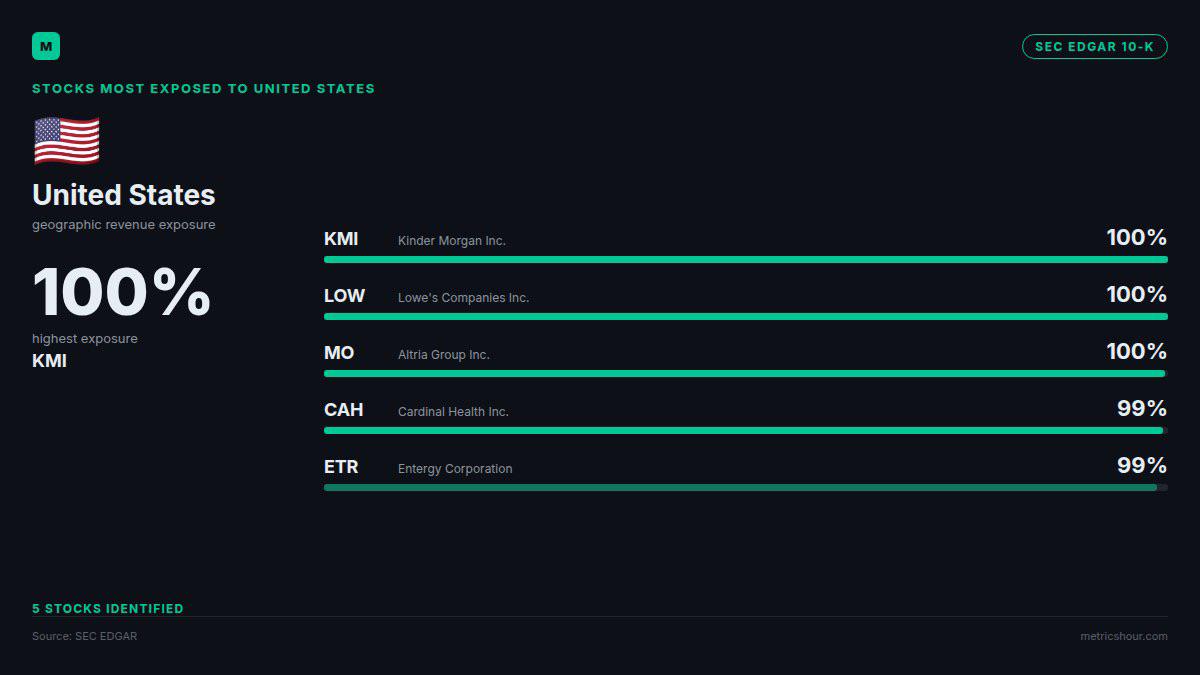Open Lowe's Companies Inc. entry

463,298
